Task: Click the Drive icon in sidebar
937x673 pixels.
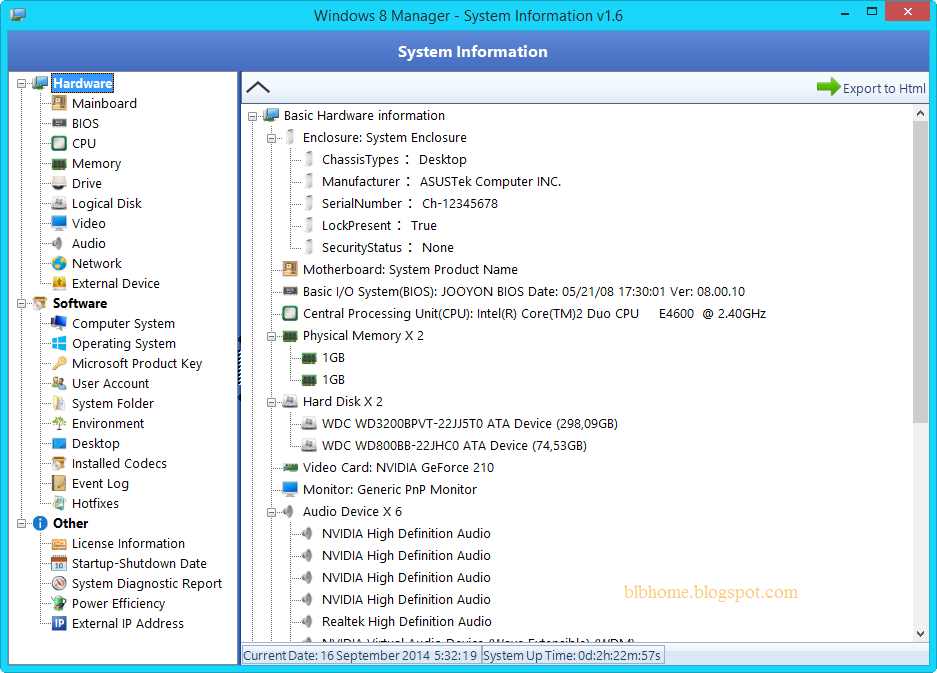Action: click(59, 183)
